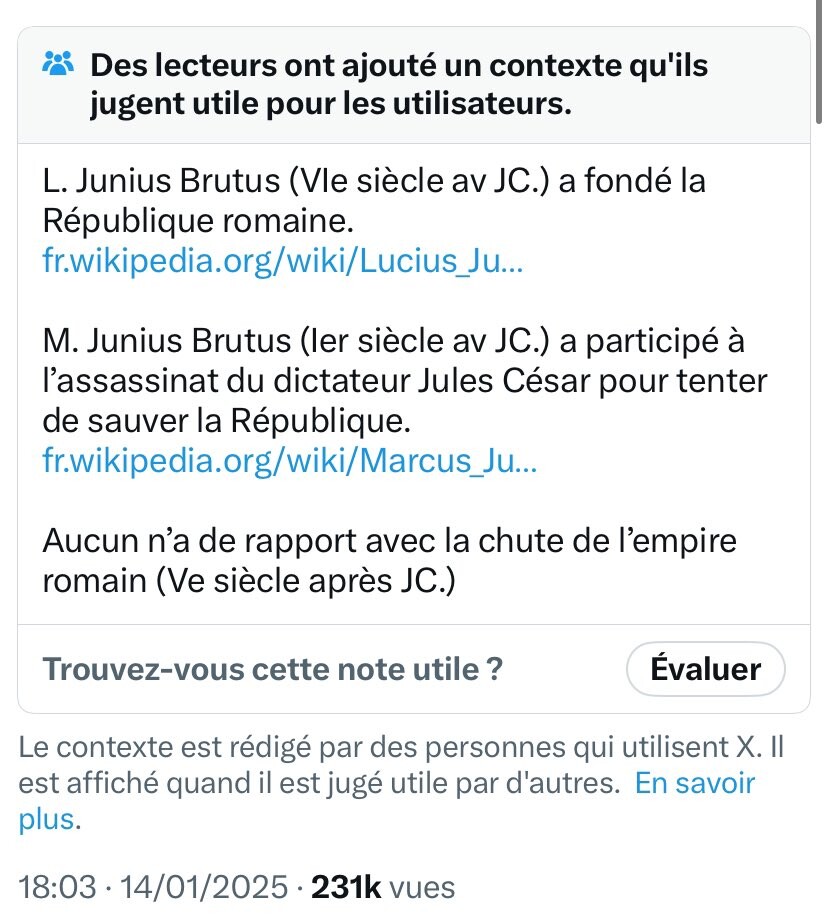The image size is (828, 919).
Task: Click the 'Le contexte est rédigé' disclaimer text
Action: pyautogui.click(x=401, y=783)
